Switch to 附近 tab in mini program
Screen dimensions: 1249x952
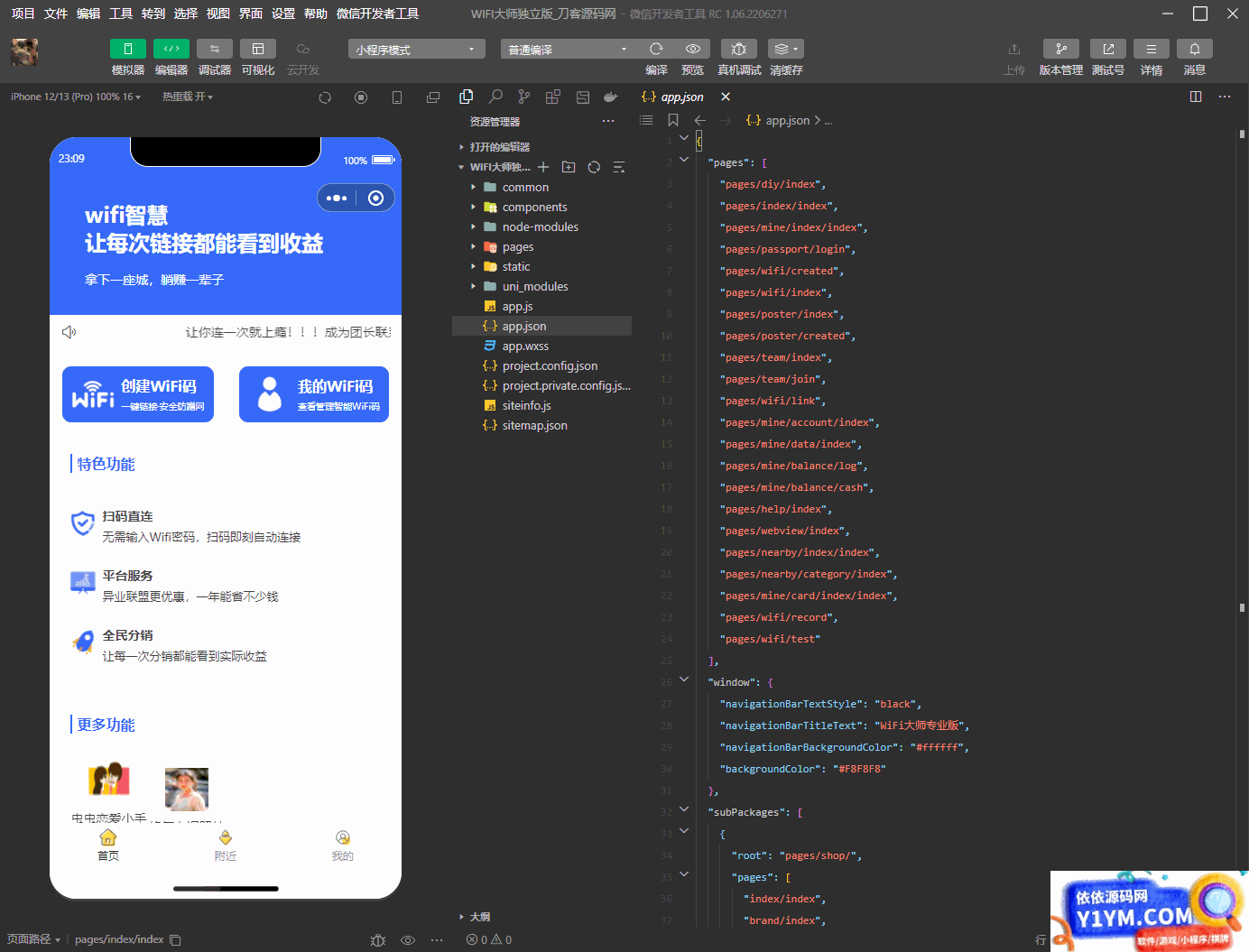point(226,846)
